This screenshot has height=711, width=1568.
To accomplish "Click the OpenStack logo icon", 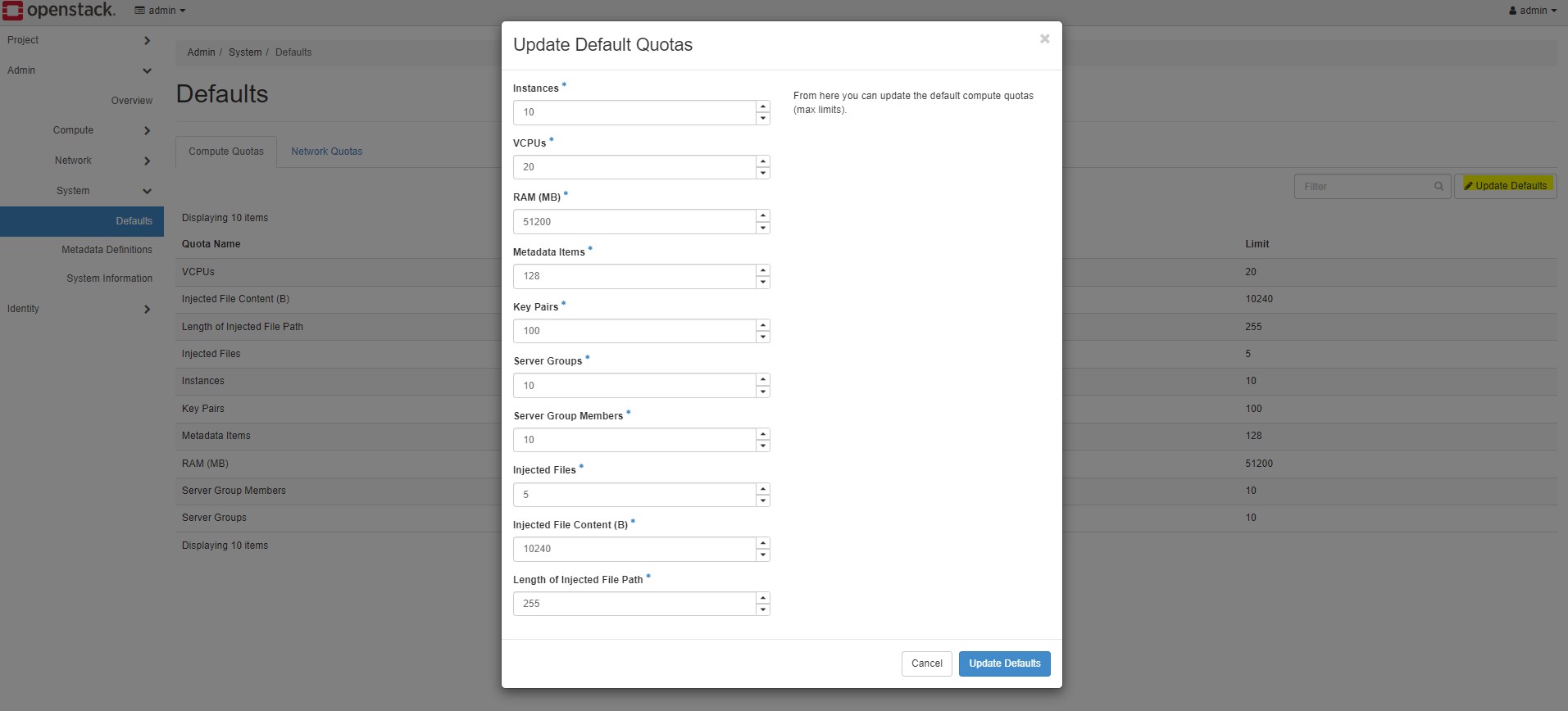I will tap(13, 11).
